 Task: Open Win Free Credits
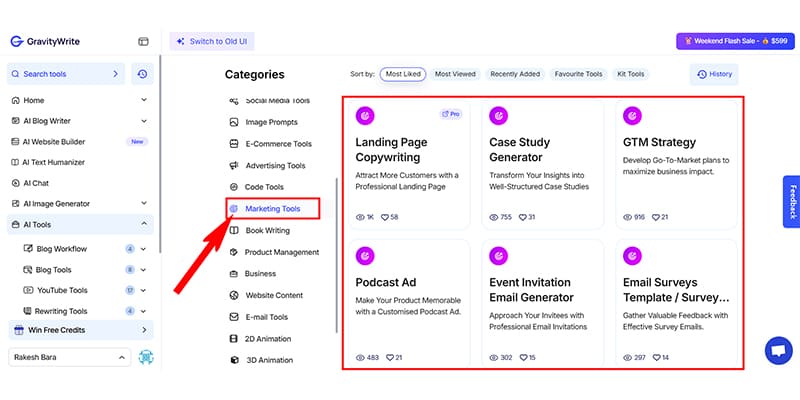(x=81, y=330)
